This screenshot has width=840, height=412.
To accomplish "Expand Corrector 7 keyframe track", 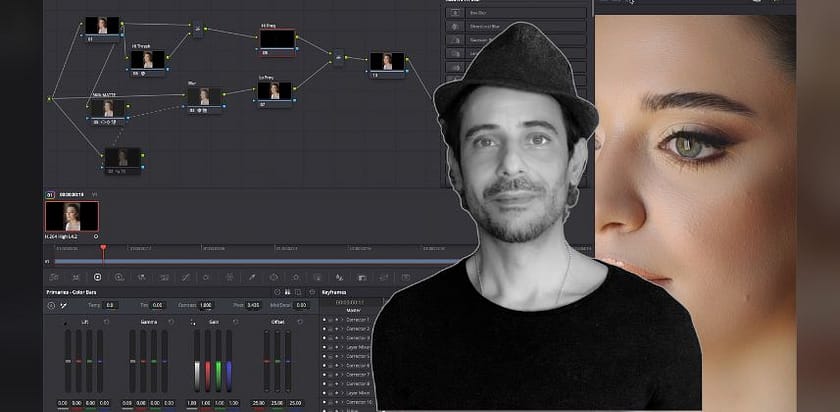I will point(342,374).
